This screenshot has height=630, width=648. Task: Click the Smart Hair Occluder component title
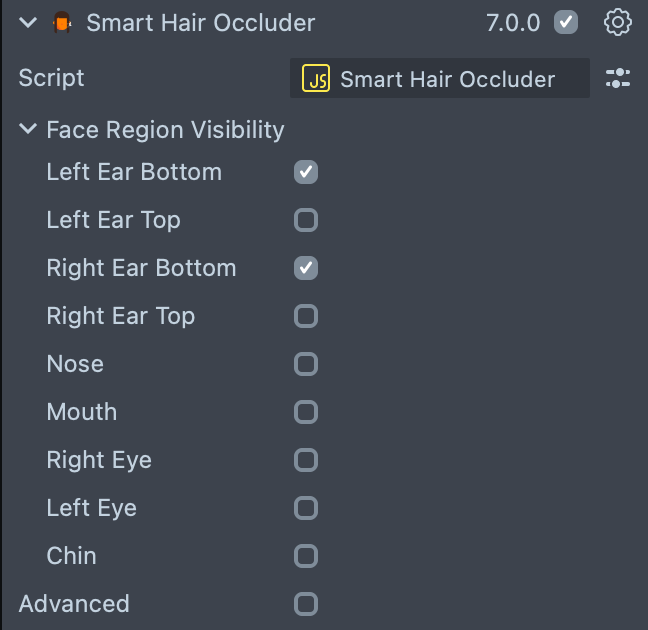click(x=200, y=23)
